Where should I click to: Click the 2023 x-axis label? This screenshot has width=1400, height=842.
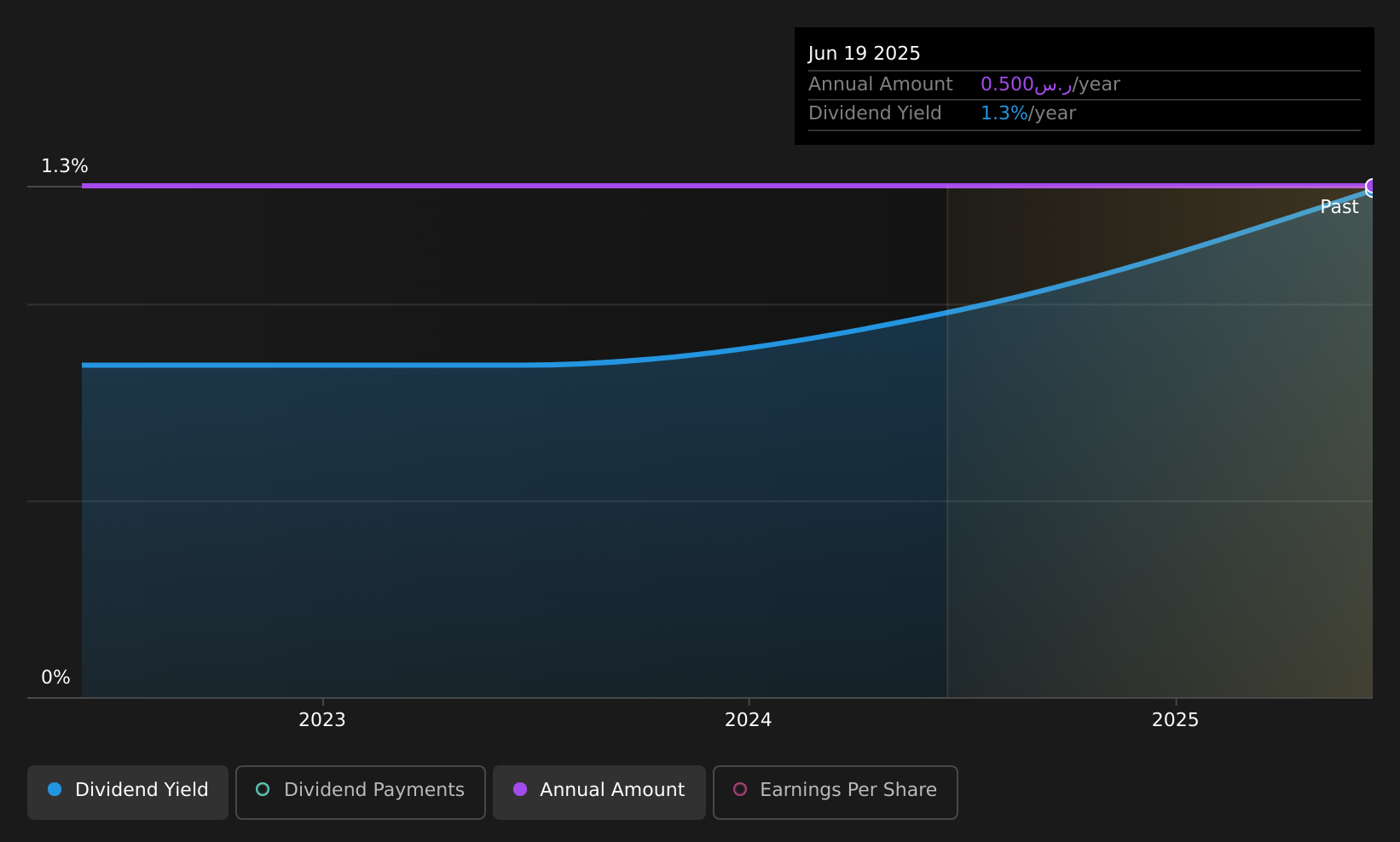coord(322,720)
